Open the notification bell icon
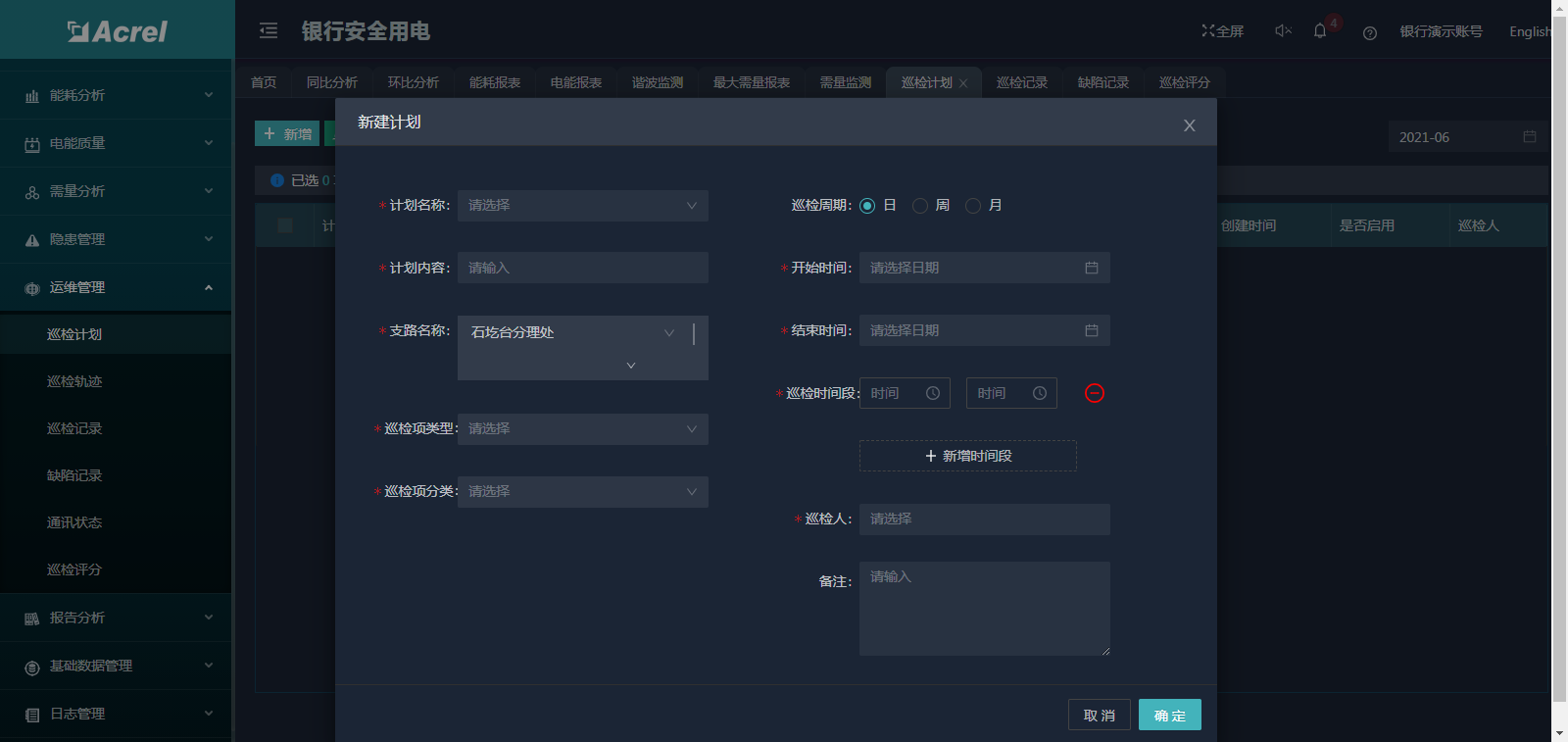The image size is (1568, 742). (x=1320, y=31)
